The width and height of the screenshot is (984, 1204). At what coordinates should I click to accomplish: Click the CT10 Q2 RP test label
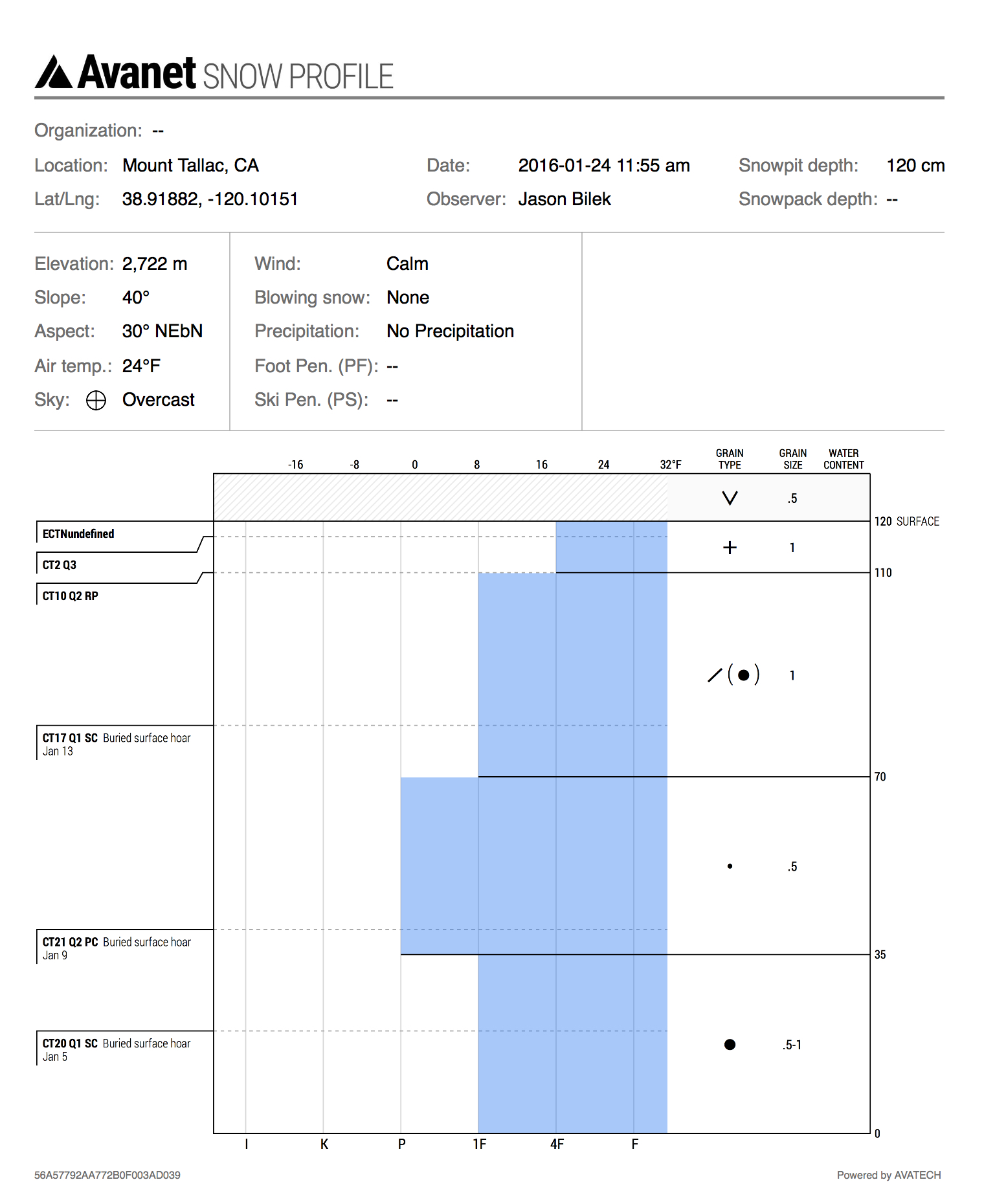[70, 596]
